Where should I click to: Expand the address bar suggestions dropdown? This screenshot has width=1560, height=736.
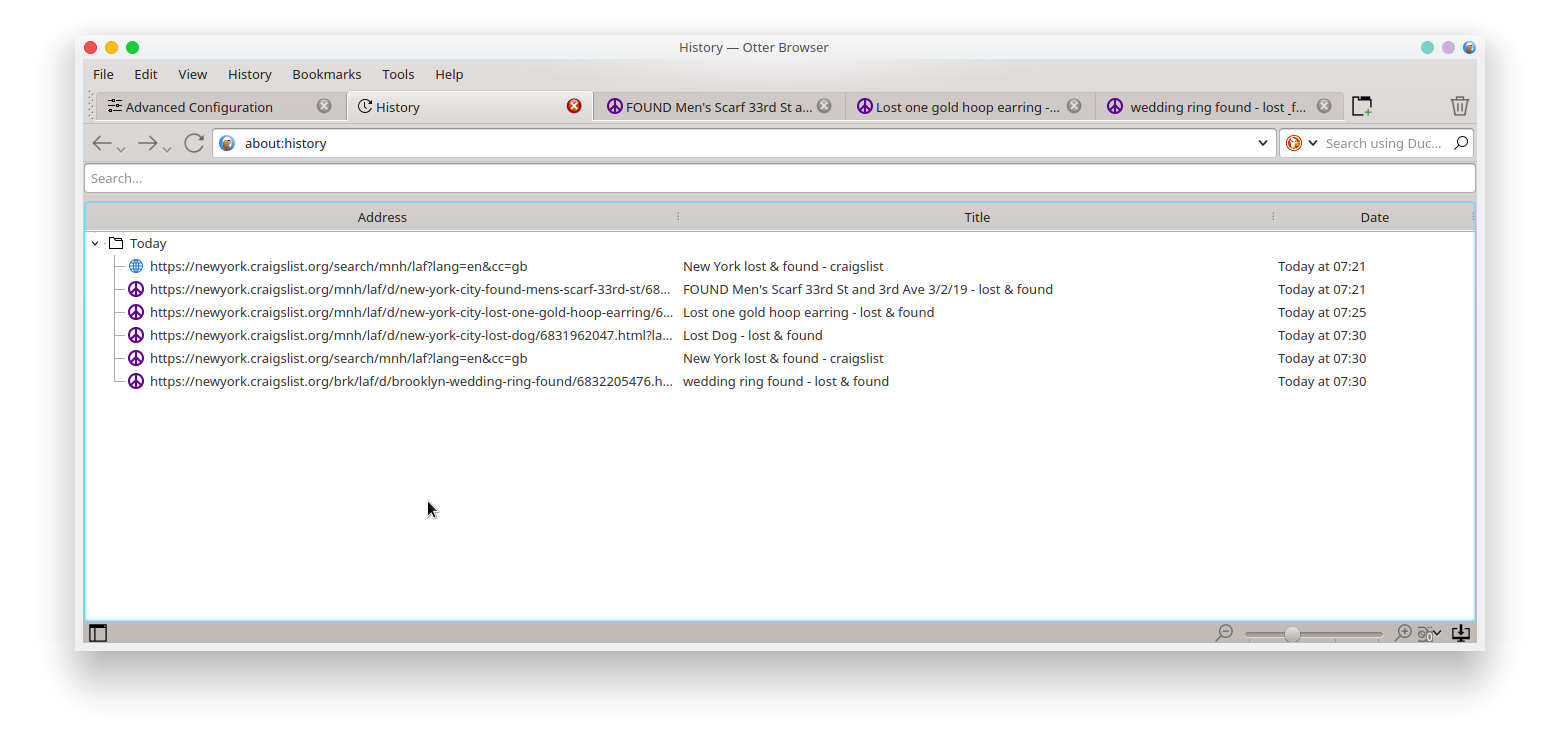[1262, 143]
